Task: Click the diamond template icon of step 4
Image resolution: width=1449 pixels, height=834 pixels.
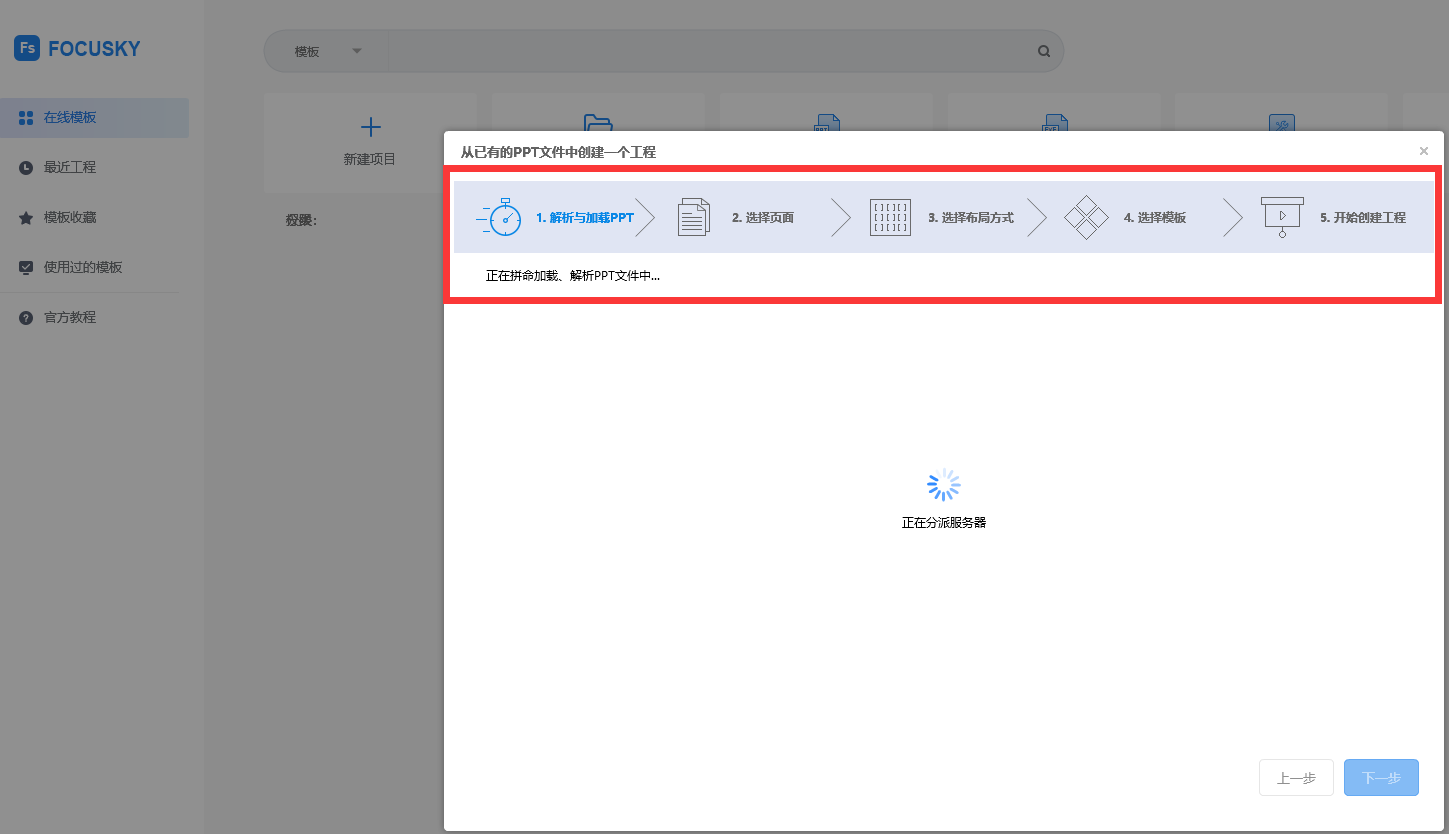Action: click(1086, 217)
